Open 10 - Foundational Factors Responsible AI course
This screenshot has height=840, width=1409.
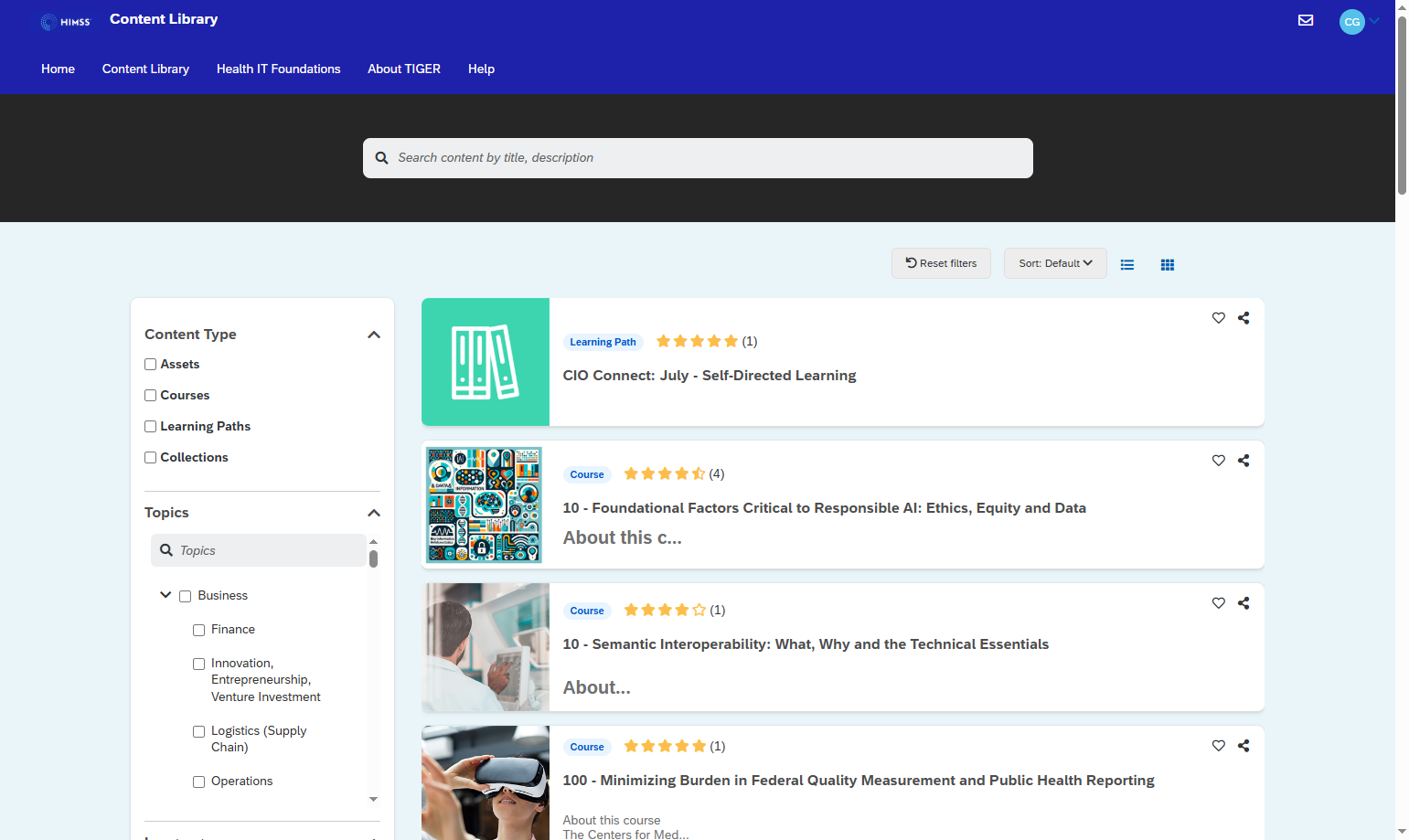click(x=824, y=508)
